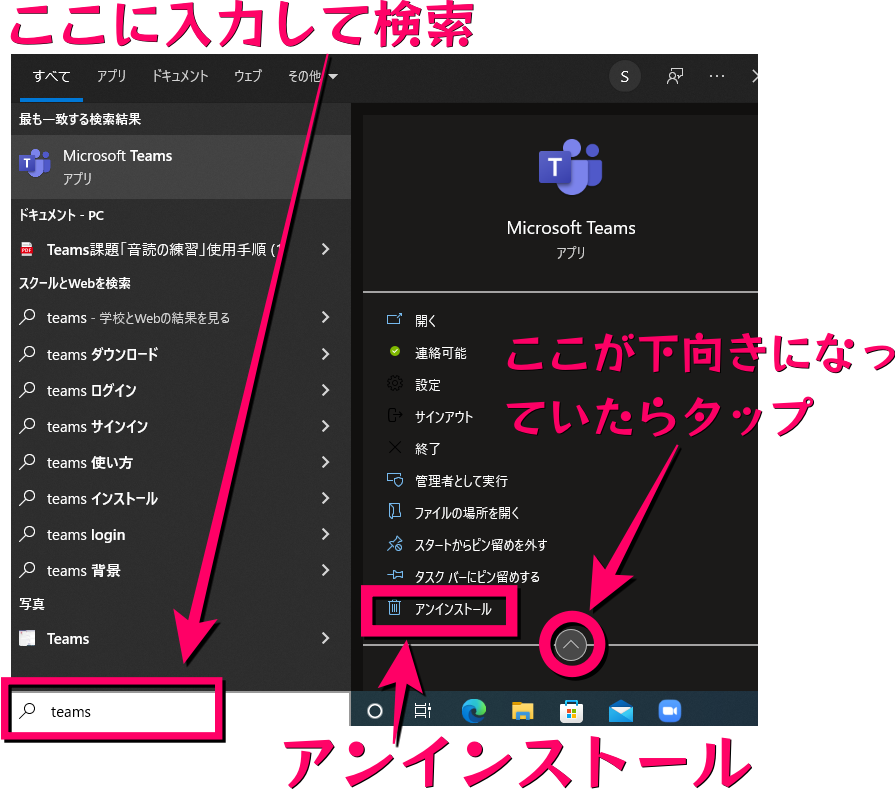Expand arrow for Teams photo result
This screenshot has width=895, height=789.
[325, 638]
